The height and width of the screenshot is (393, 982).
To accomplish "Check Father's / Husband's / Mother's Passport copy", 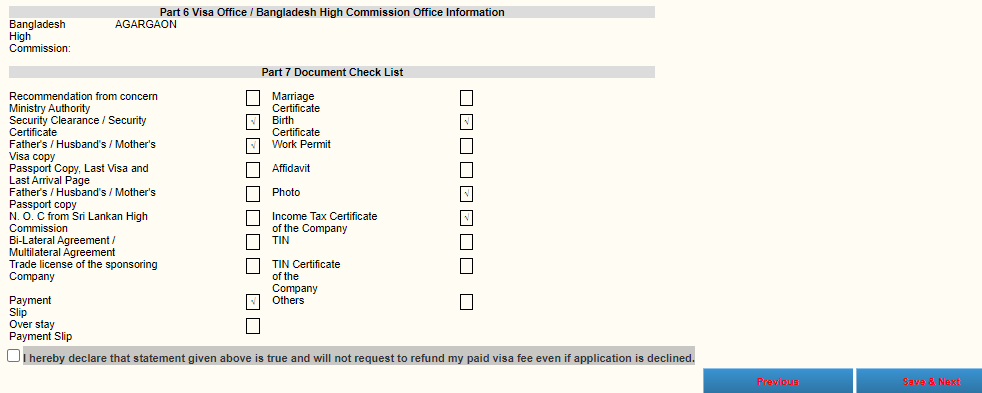I will point(253,194).
